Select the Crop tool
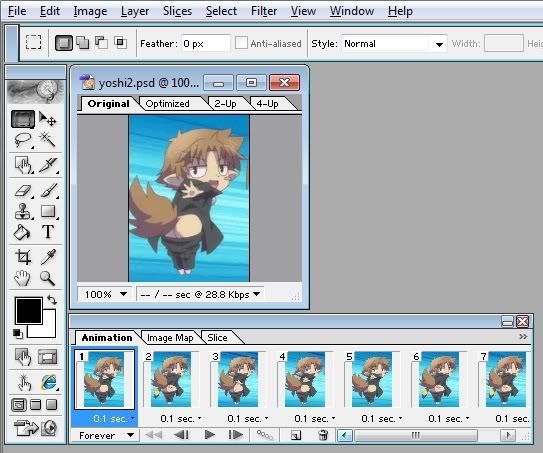The width and height of the screenshot is (543, 453). 23,257
